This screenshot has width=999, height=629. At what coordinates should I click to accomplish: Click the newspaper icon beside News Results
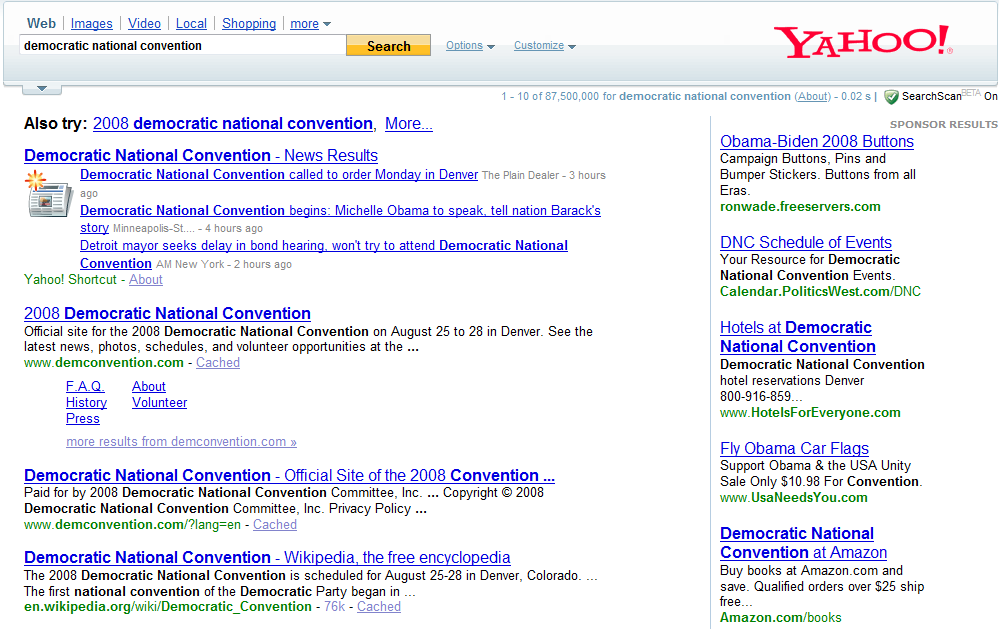[48, 198]
